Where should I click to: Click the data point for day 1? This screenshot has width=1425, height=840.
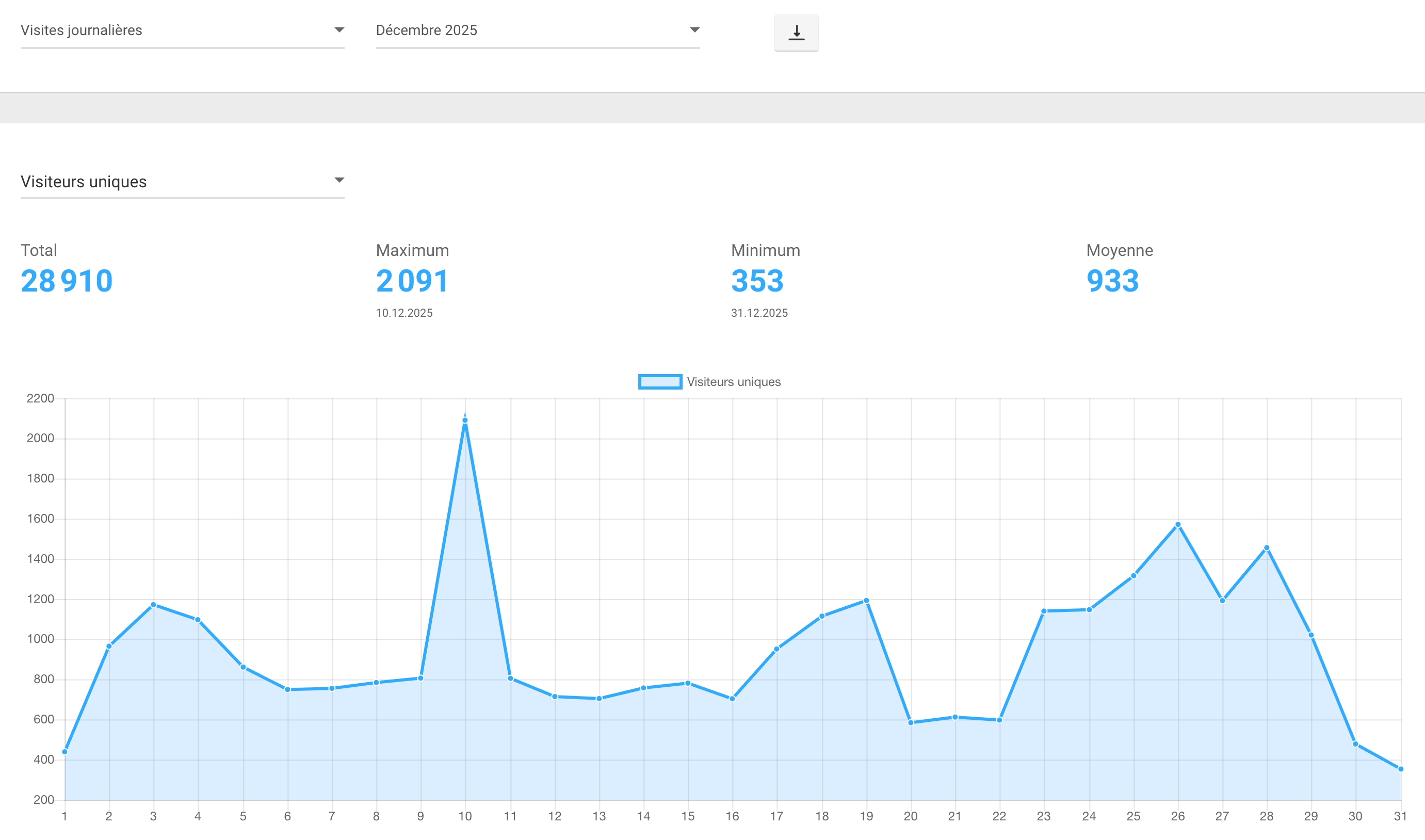(65, 752)
